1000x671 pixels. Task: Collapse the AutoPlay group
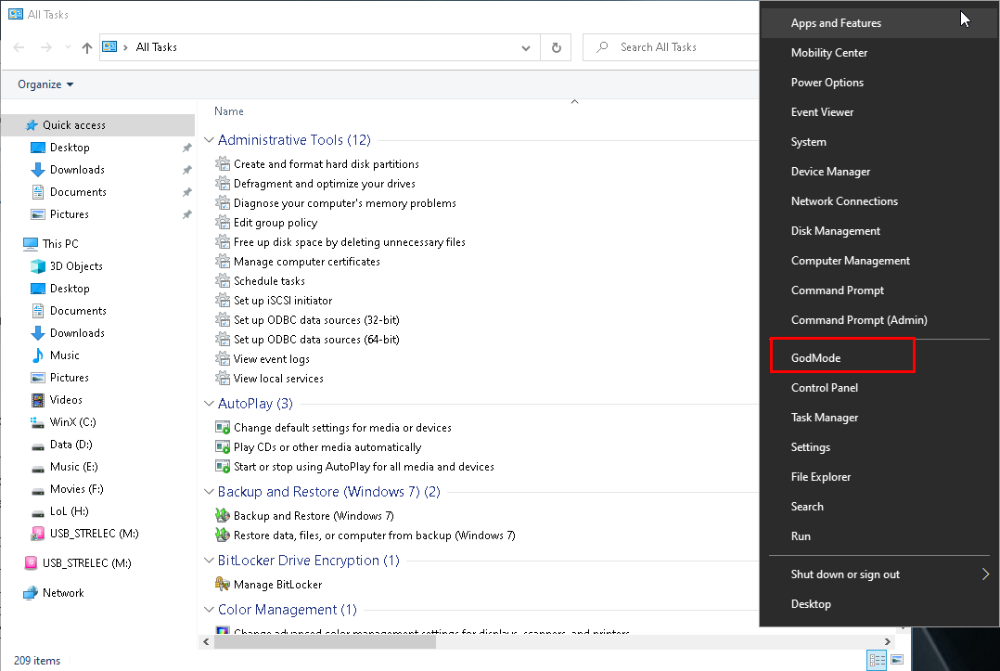point(209,403)
